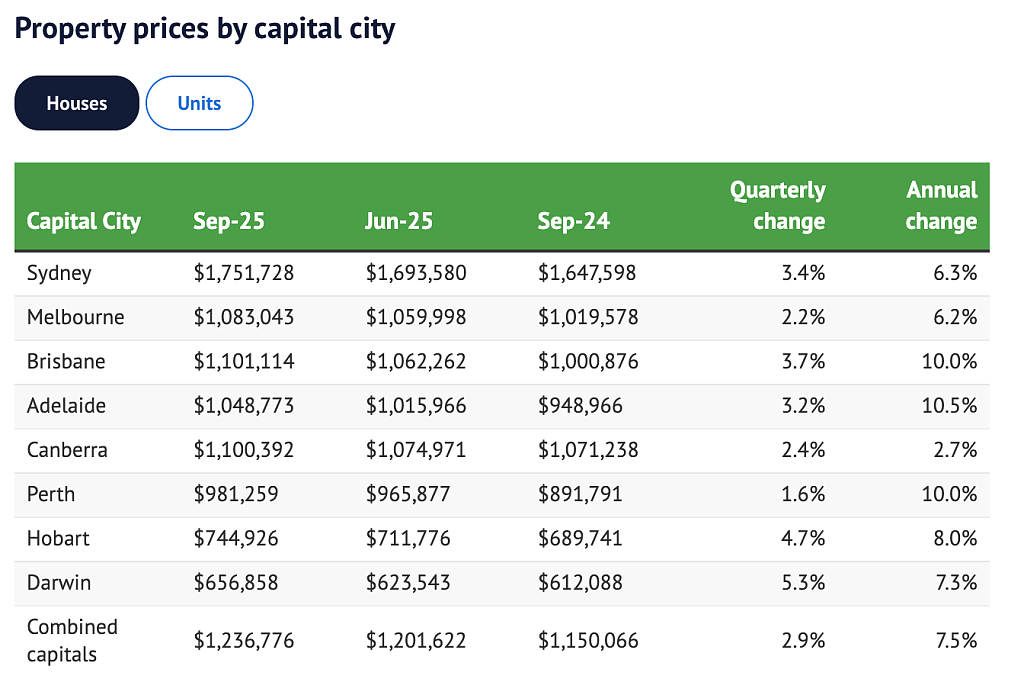Screen dimensions: 1024x679
Task: Click Darwin's quarterly change 5.3%
Action: [x=803, y=583]
